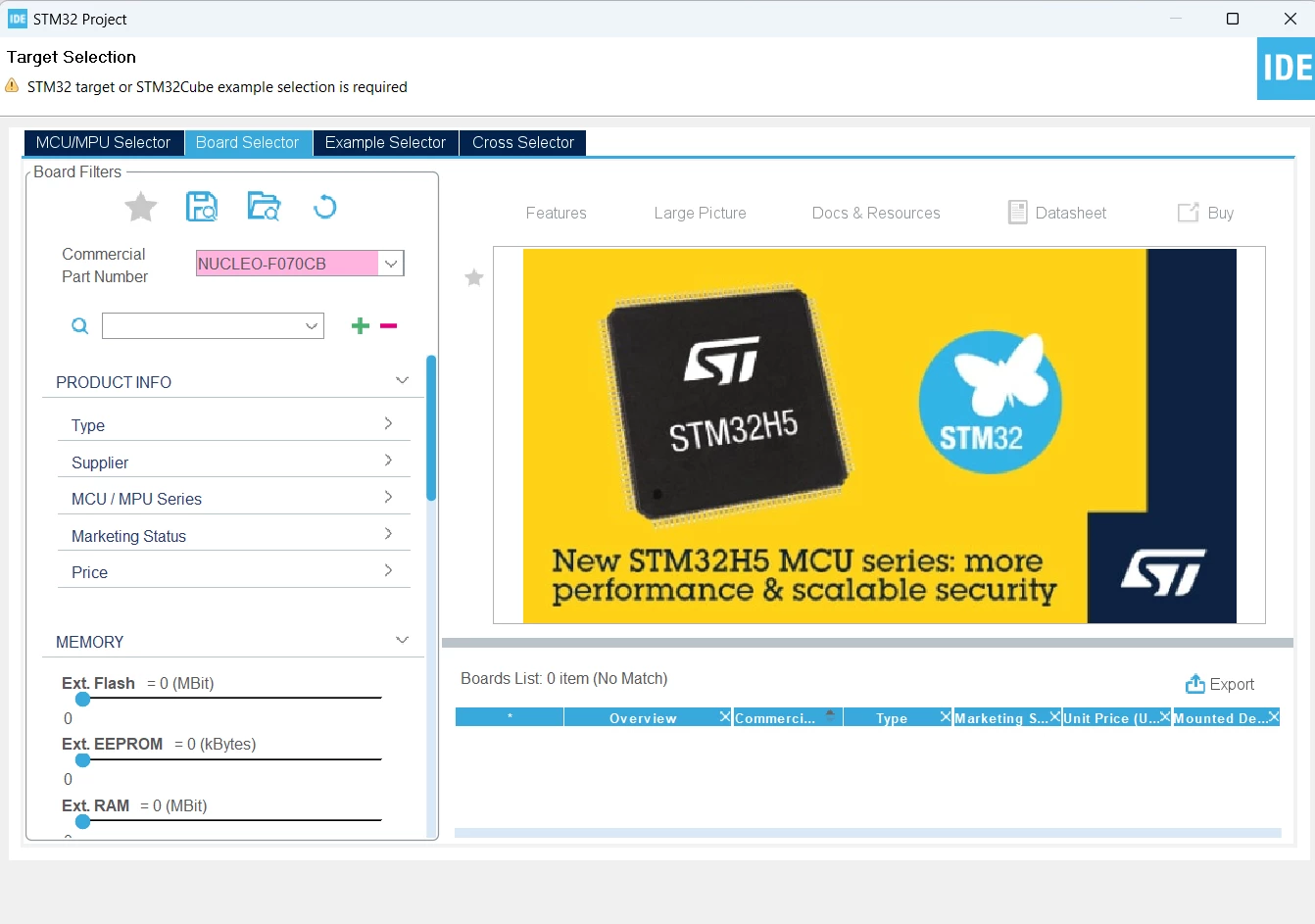Click the magnifier search icon
The image size is (1315, 924).
coord(80,326)
